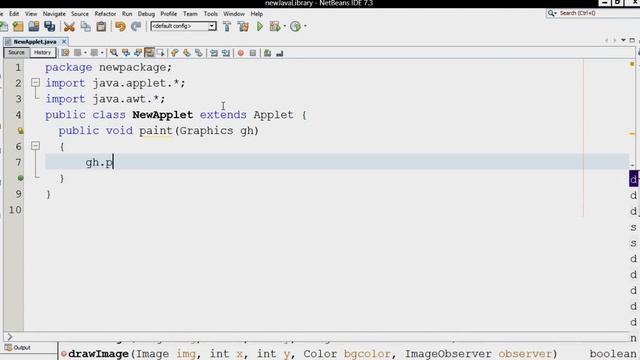The width and height of the screenshot is (640, 360).
Task: Start macro recording red circle
Action: tap(241, 53)
